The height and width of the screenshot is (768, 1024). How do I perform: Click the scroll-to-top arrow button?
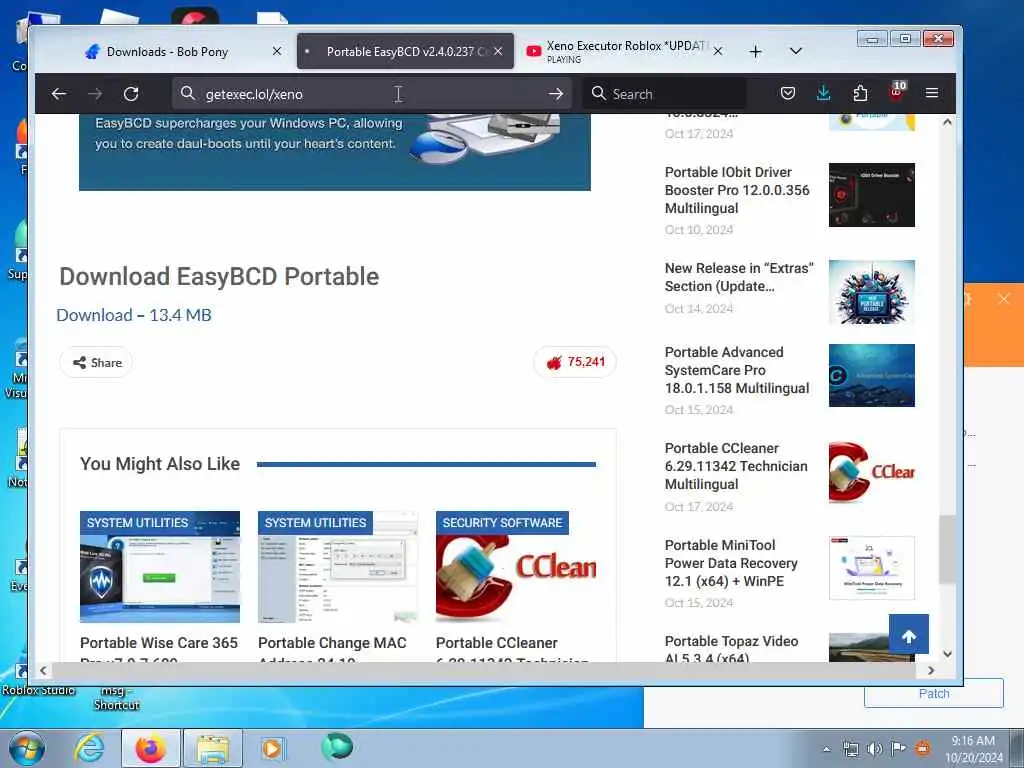[x=908, y=634]
